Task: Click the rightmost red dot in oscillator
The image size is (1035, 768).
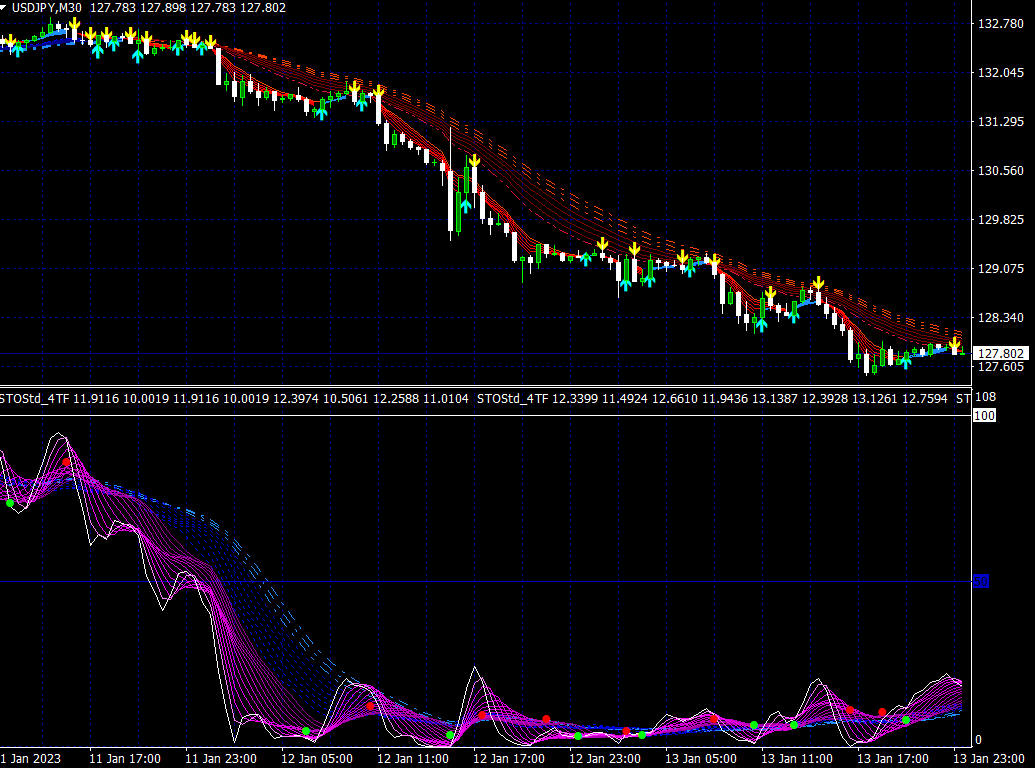Action: coord(882,712)
